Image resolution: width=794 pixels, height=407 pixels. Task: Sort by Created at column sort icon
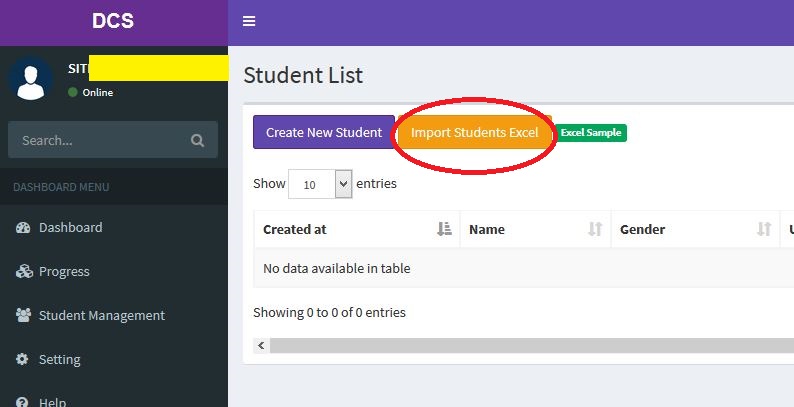pos(444,230)
